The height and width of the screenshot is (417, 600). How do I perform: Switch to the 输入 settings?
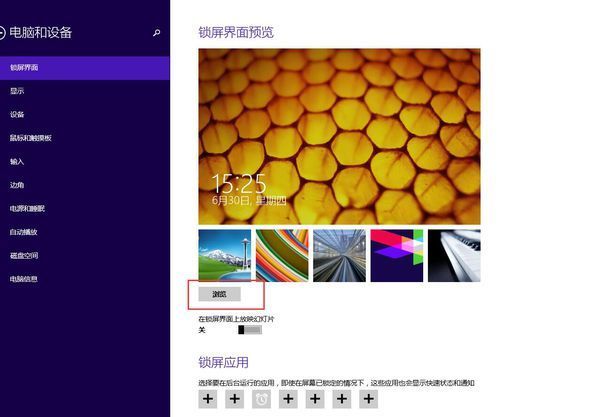point(85,161)
